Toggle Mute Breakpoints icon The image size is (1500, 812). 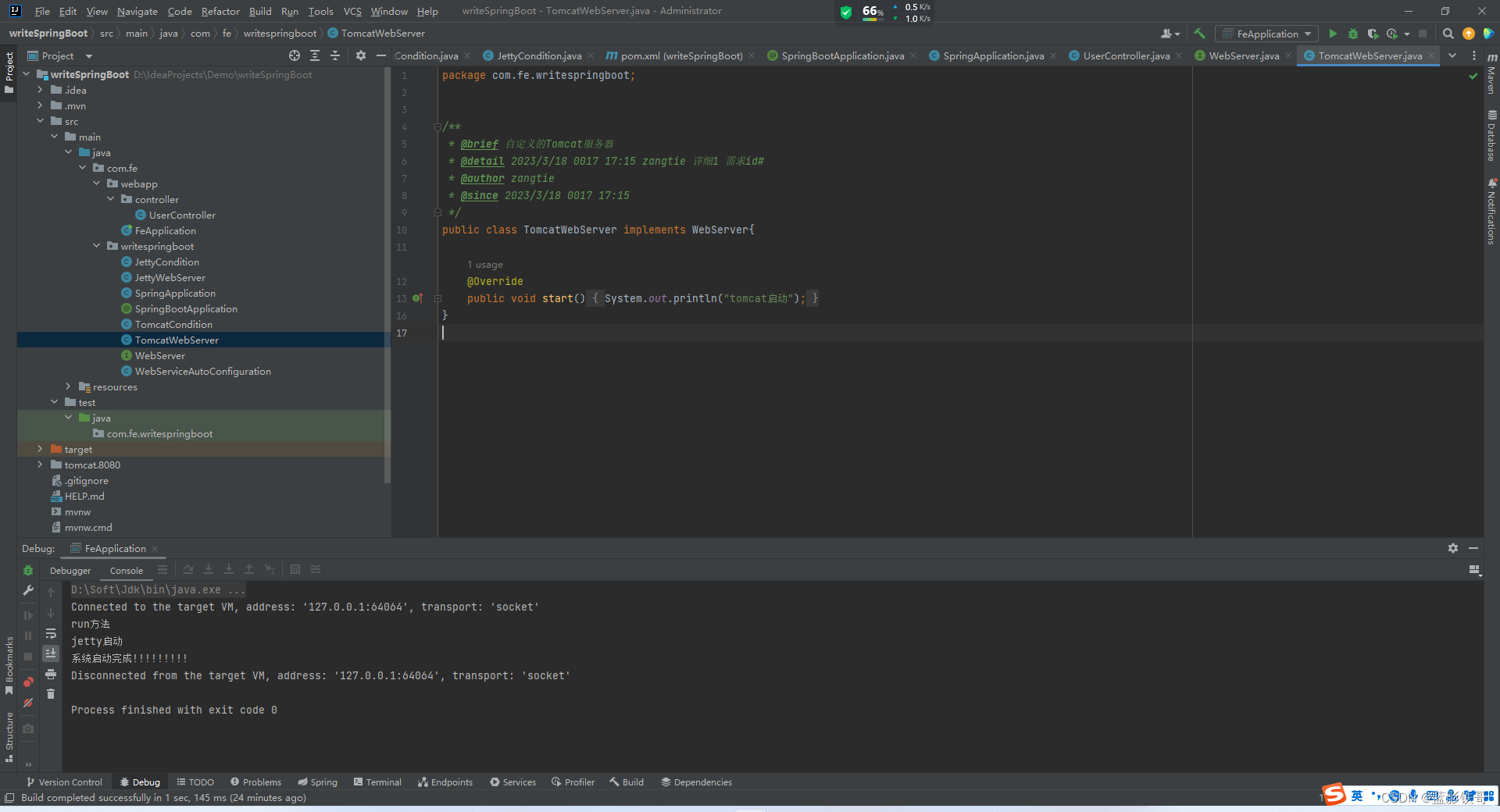[28, 703]
